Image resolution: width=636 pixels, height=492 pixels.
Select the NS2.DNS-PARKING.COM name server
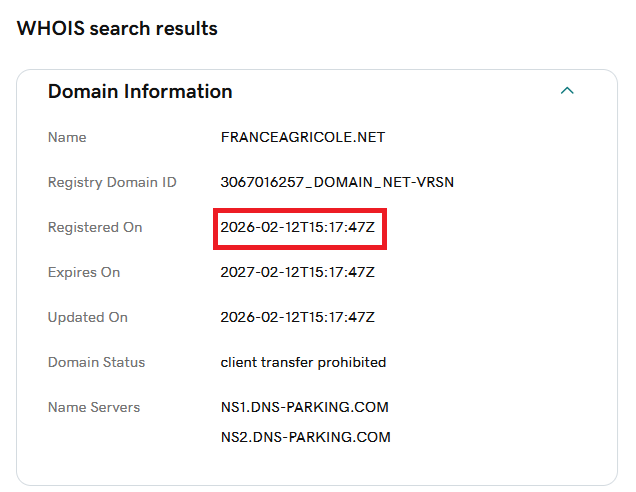coord(305,437)
